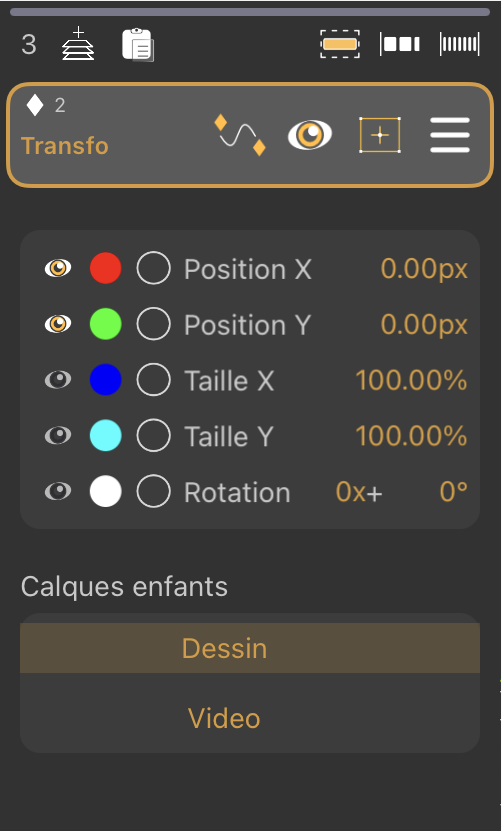Click the transform box crosshair icon
502x831 pixels.
[x=380, y=135]
